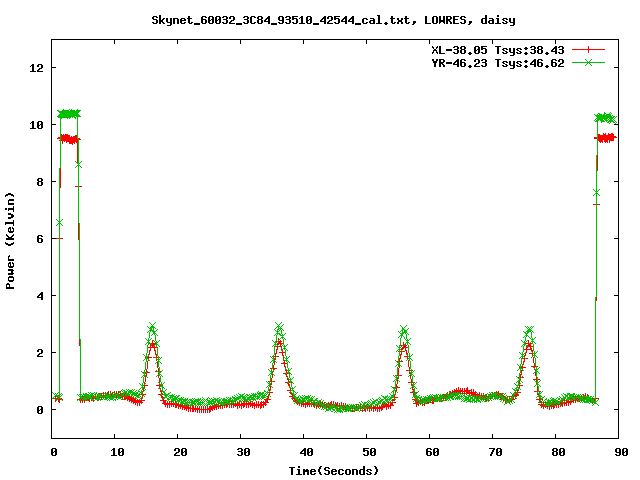Viewport: 640px width, 480px height.
Task: Click the green peak near 76 seconds
Action: pos(529,330)
